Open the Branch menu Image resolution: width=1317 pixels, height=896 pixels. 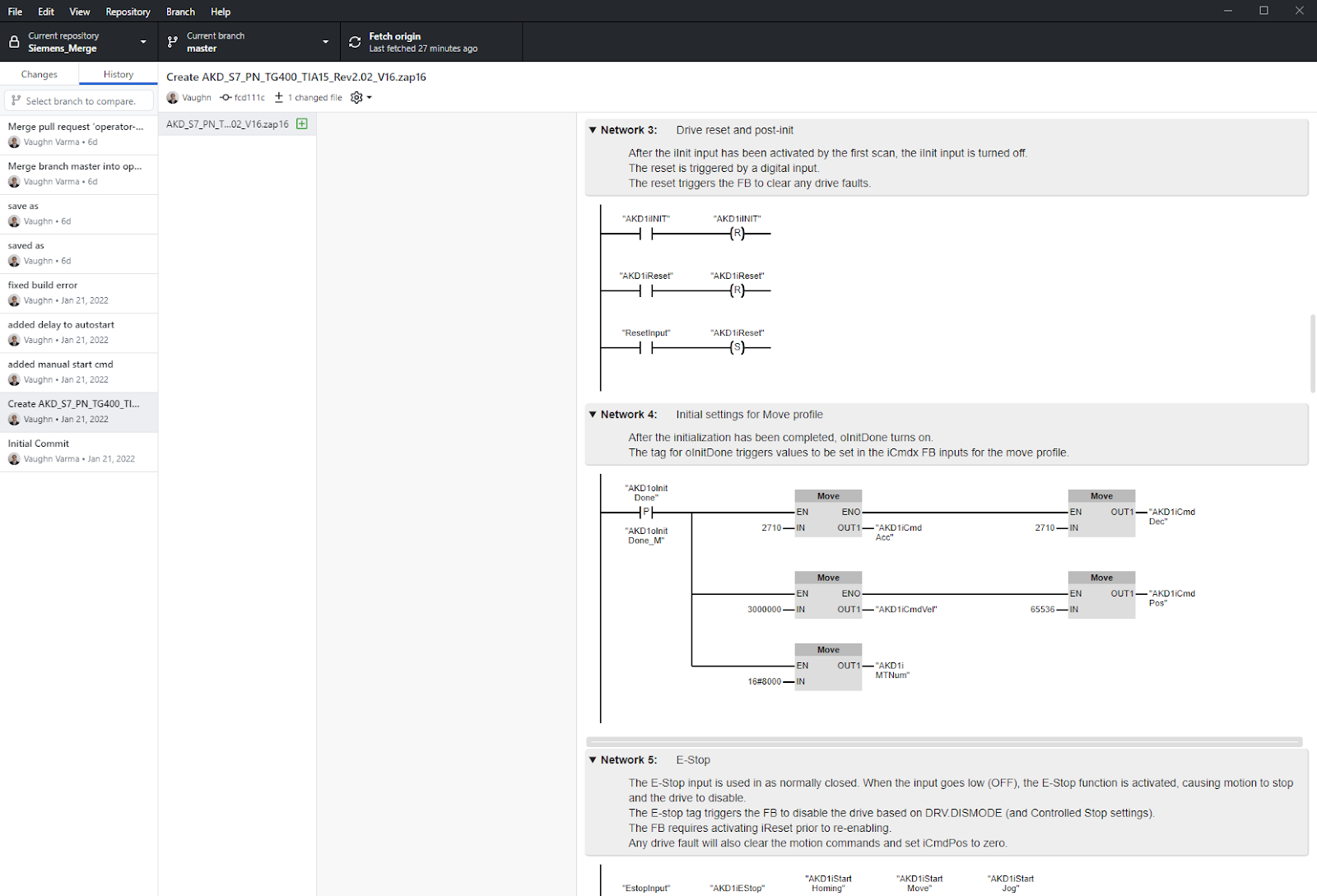point(180,12)
